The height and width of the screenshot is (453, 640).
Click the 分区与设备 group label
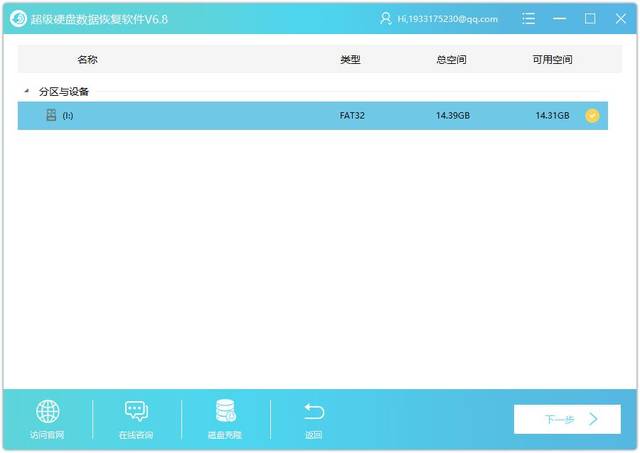click(64, 91)
